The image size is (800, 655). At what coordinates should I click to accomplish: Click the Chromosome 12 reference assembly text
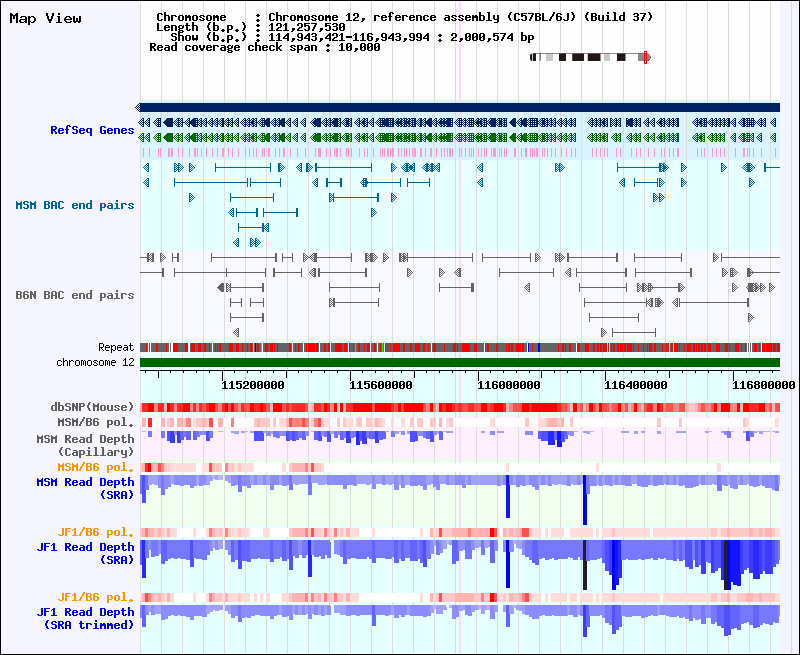tap(461, 17)
